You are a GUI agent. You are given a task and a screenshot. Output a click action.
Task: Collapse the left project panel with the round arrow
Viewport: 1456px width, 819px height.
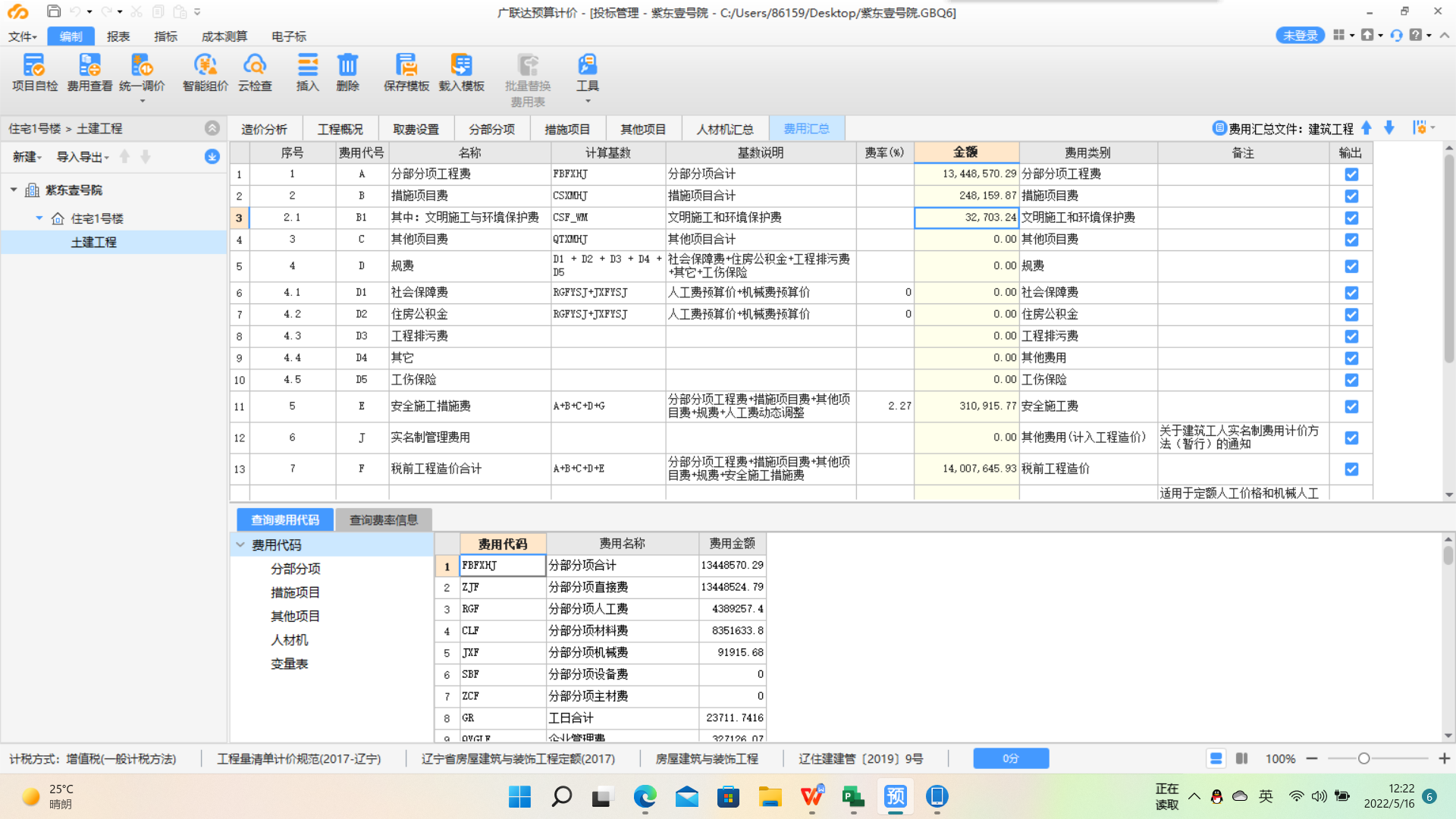pyautogui.click(x=212, y=128)
